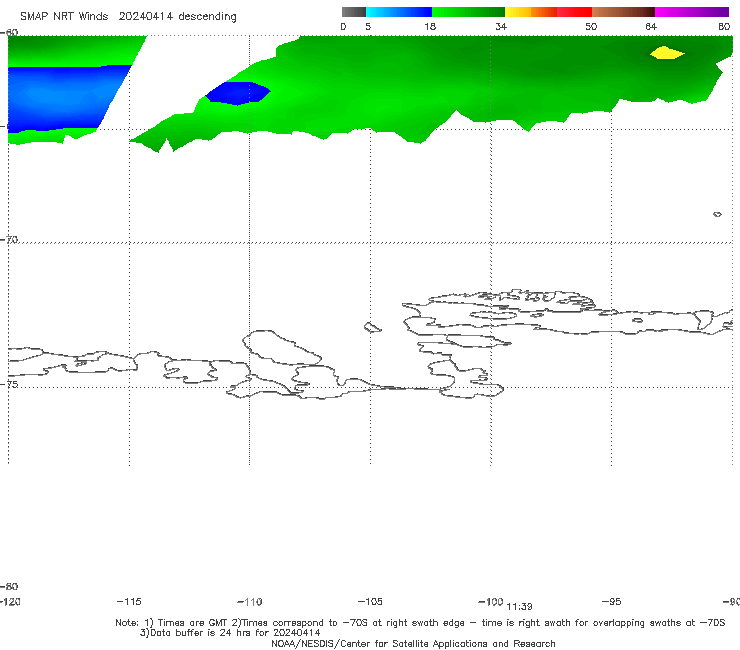The height and width of the screenshot is (650, 740).
Task: Click the tiny island outline near -91 longitude
Action: [717, 214]
